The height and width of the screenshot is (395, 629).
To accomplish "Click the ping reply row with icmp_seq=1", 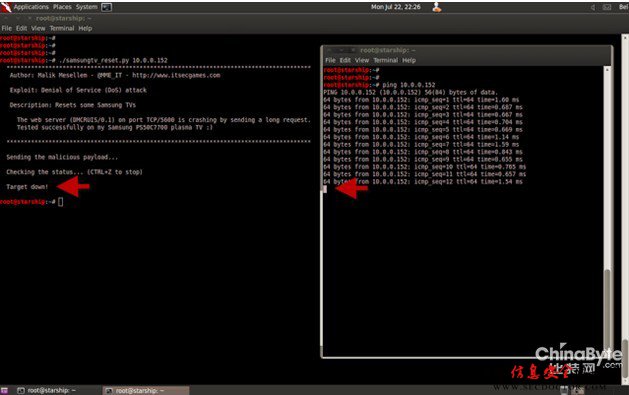I will tap(421, 100).
